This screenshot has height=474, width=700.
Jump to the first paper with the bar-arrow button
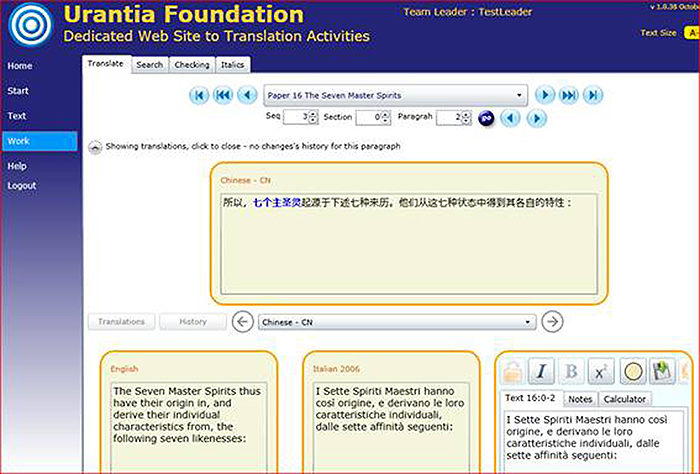coord(199,95)
